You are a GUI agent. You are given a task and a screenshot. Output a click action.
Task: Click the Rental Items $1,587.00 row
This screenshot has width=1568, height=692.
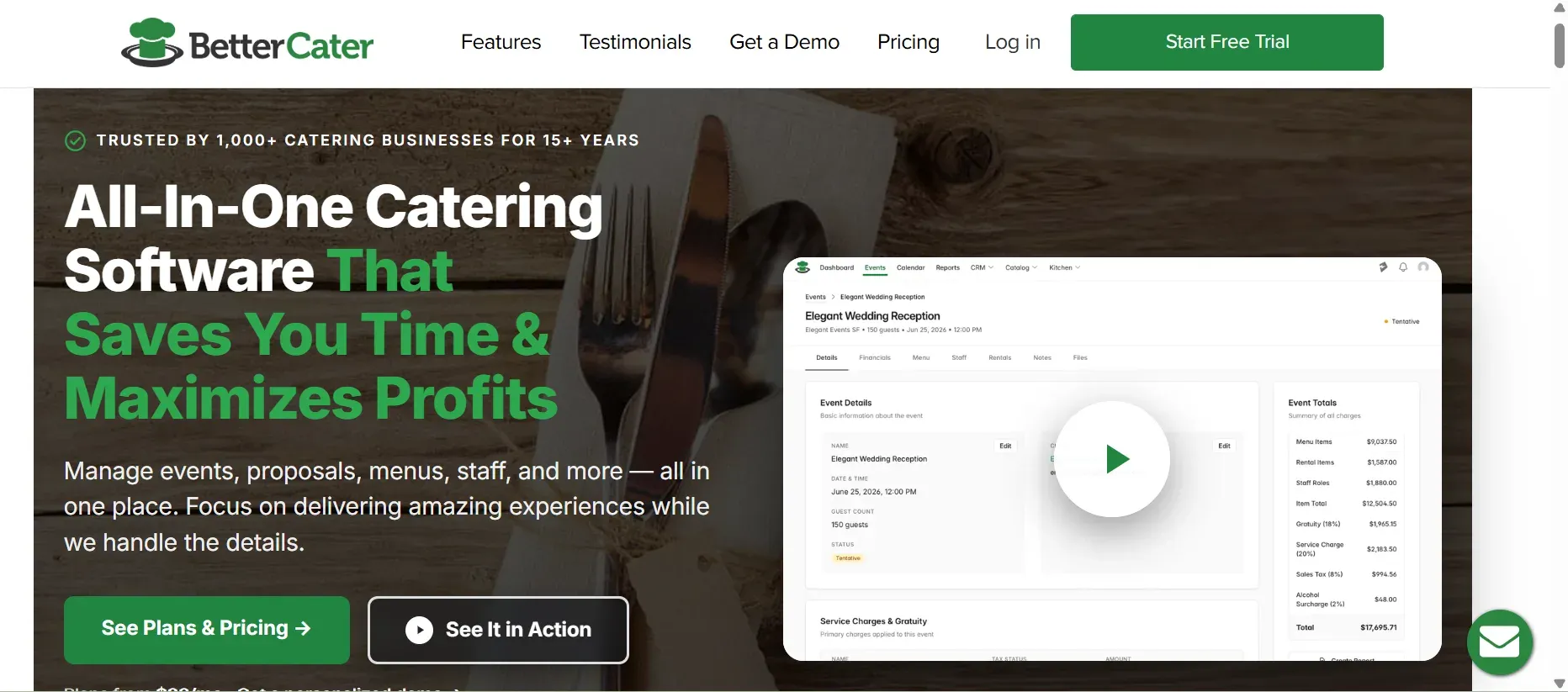point(1346,462)
